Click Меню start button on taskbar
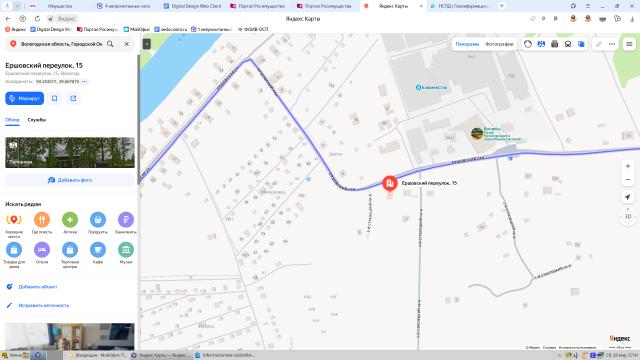Viewport: 640px width, 360px height. [11, 356]
